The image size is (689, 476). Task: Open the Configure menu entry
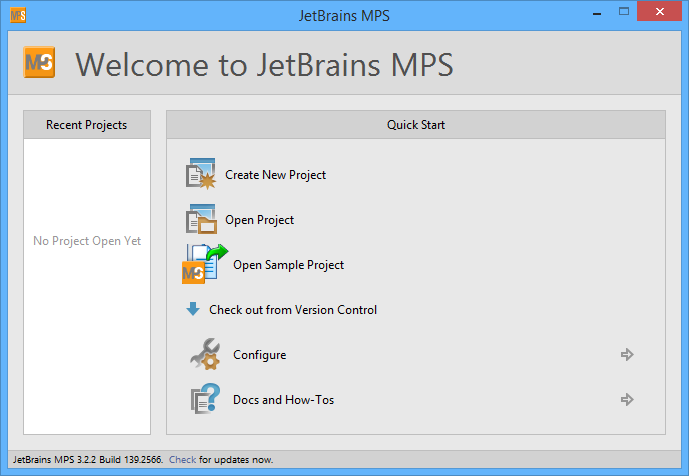pos(259,355)
